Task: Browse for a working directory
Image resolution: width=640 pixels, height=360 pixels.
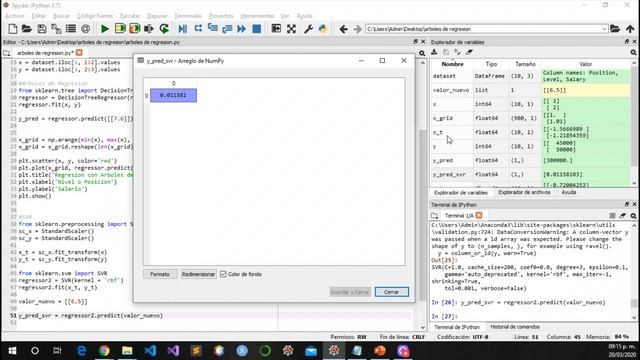Action: tap(615, 29)
